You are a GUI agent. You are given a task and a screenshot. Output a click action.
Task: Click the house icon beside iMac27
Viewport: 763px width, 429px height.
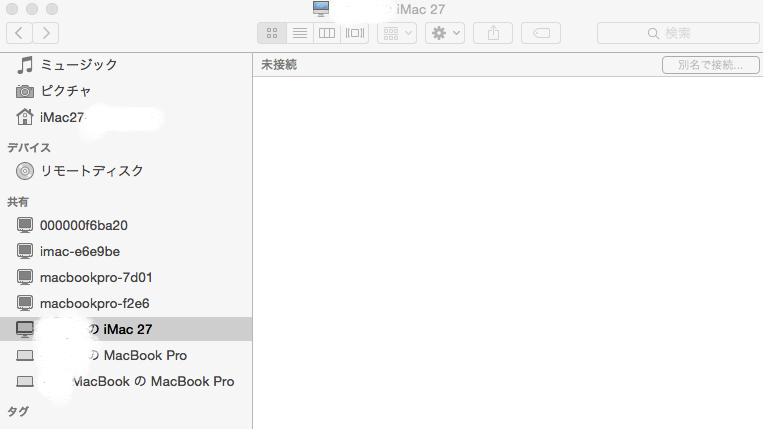(25, 117)
